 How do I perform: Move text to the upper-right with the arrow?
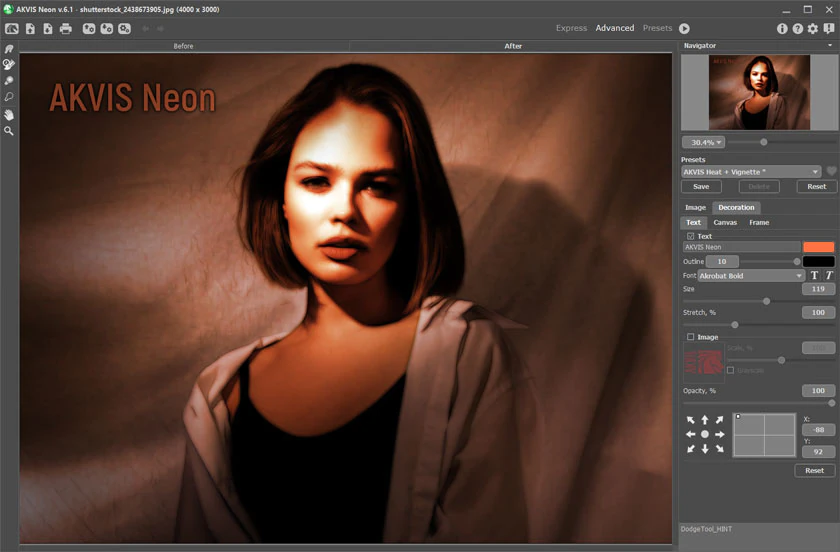tap(719, 420)
